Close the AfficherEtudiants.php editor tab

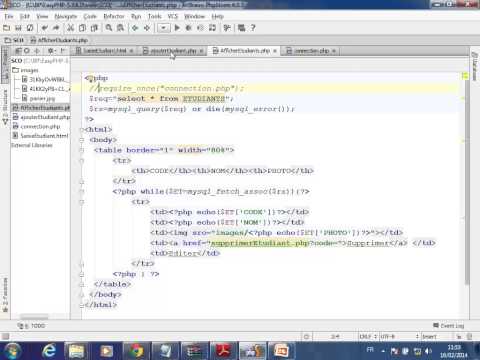[x=275, y=51]
